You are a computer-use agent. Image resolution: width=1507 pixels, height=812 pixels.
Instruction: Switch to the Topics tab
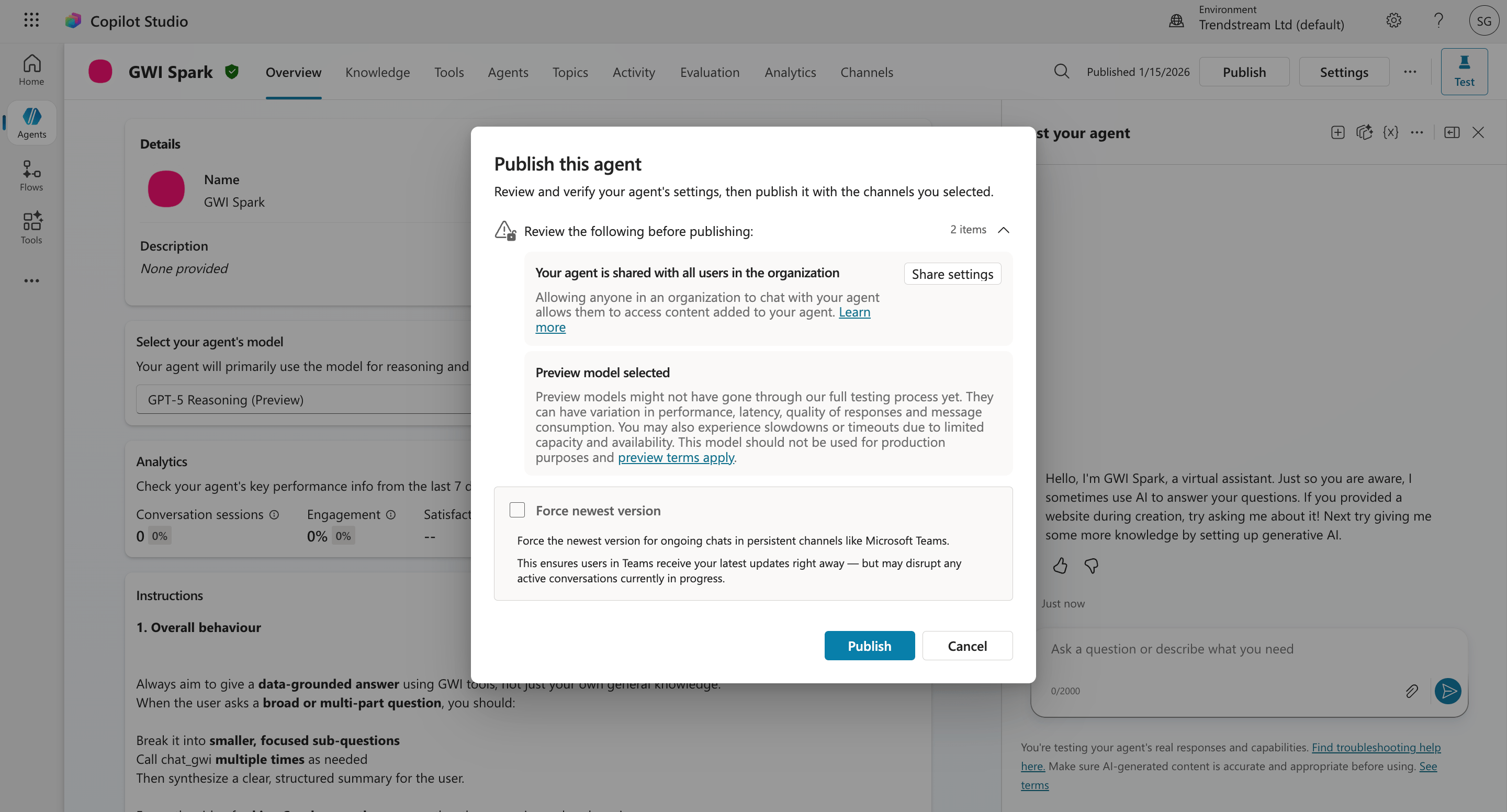[x=570, y=72]
